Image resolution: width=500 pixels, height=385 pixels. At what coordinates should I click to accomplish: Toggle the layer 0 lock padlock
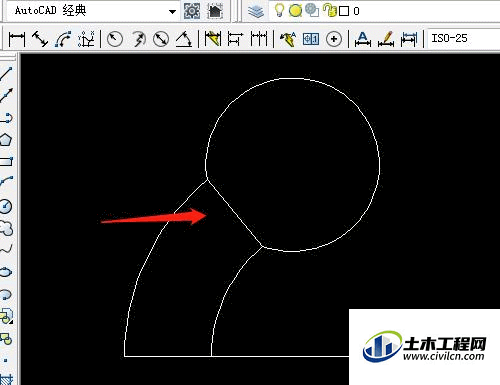(330, 11)
